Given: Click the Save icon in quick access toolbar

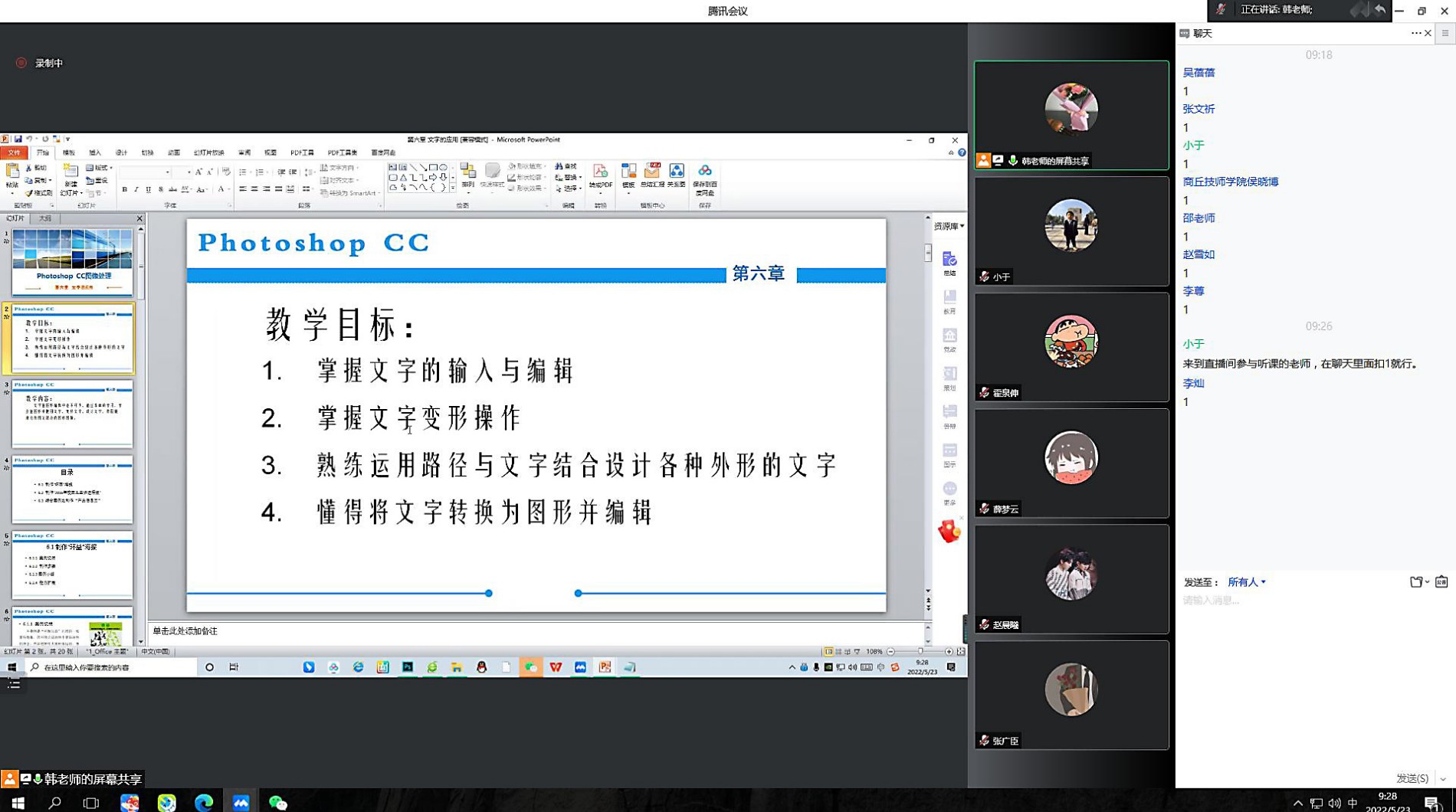Looking at the screenshot, I should [18, 139].
